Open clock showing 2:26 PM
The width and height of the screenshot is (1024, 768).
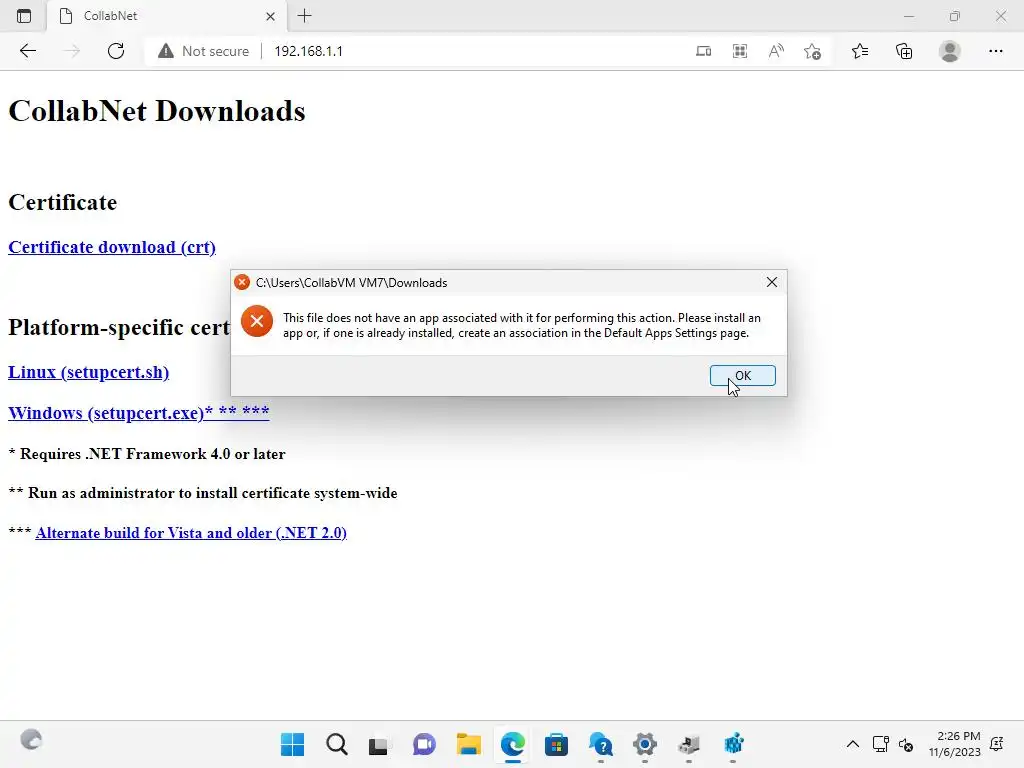click(x=955, y=744)
